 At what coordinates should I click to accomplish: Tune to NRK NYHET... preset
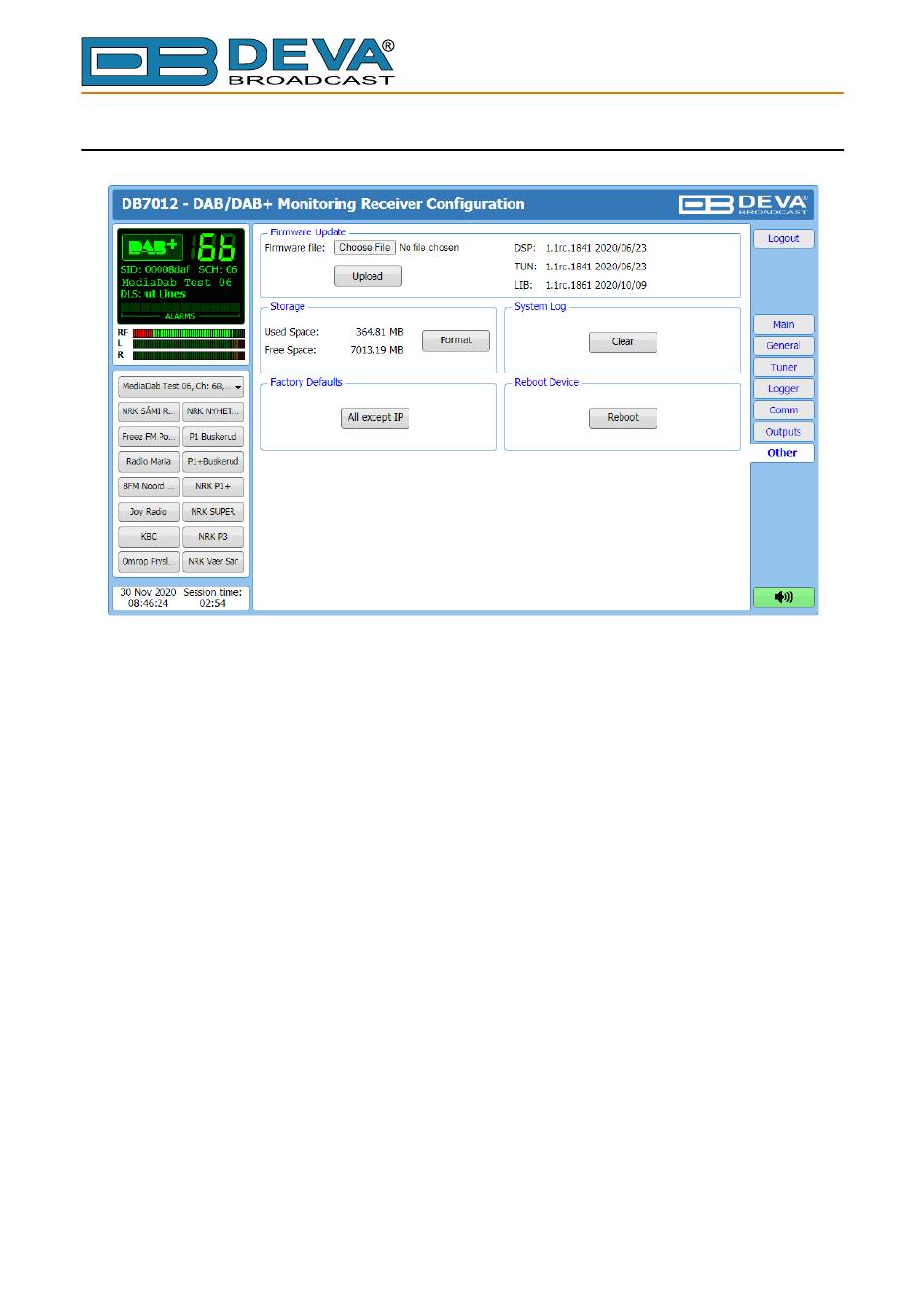pyautogui.click(x=213, y=411)
